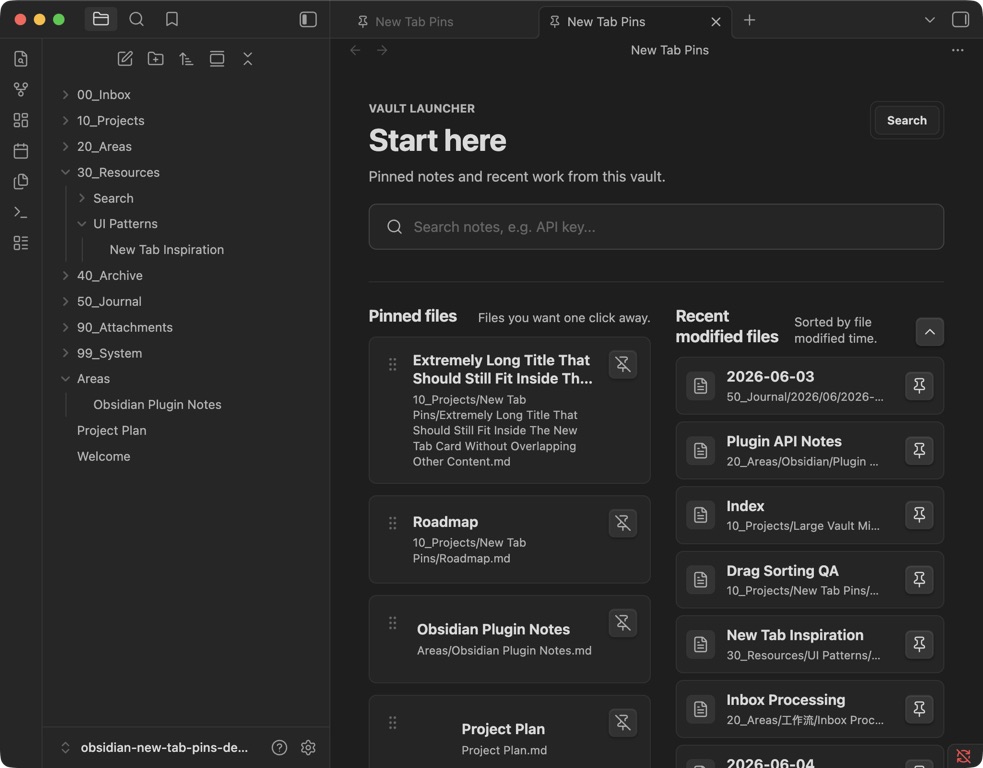Close the active New Tab Pins tab
Viewport: 983px width, 768px height.
point(716,22)
